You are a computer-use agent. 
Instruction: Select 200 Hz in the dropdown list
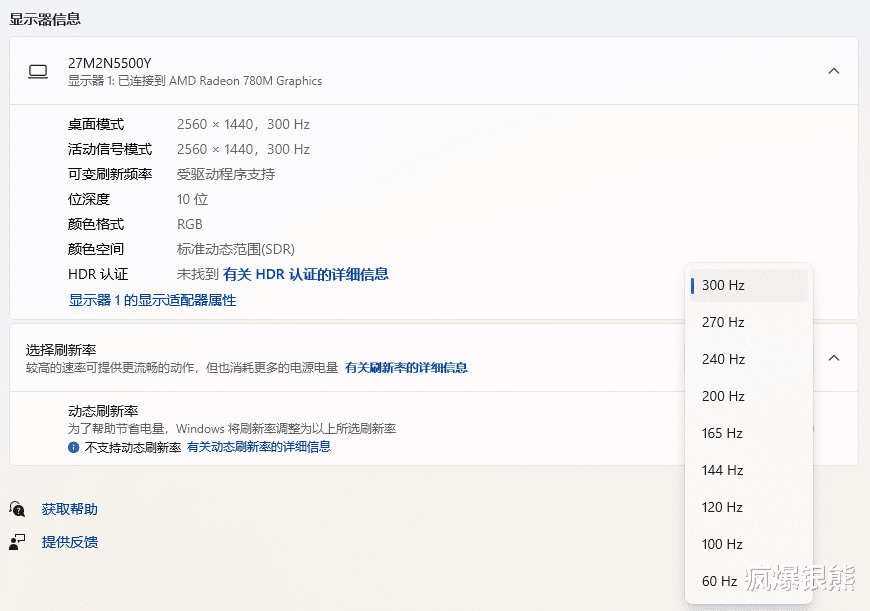748,396
